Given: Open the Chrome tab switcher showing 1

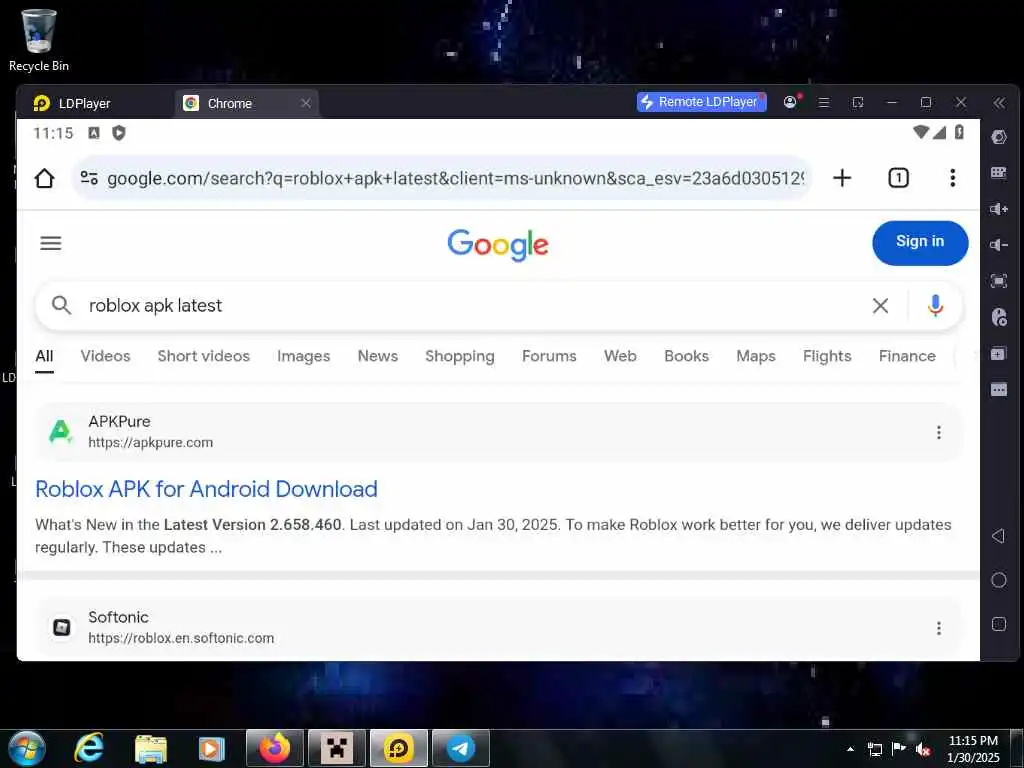Looking at the screenshot, I should point(898,178).
